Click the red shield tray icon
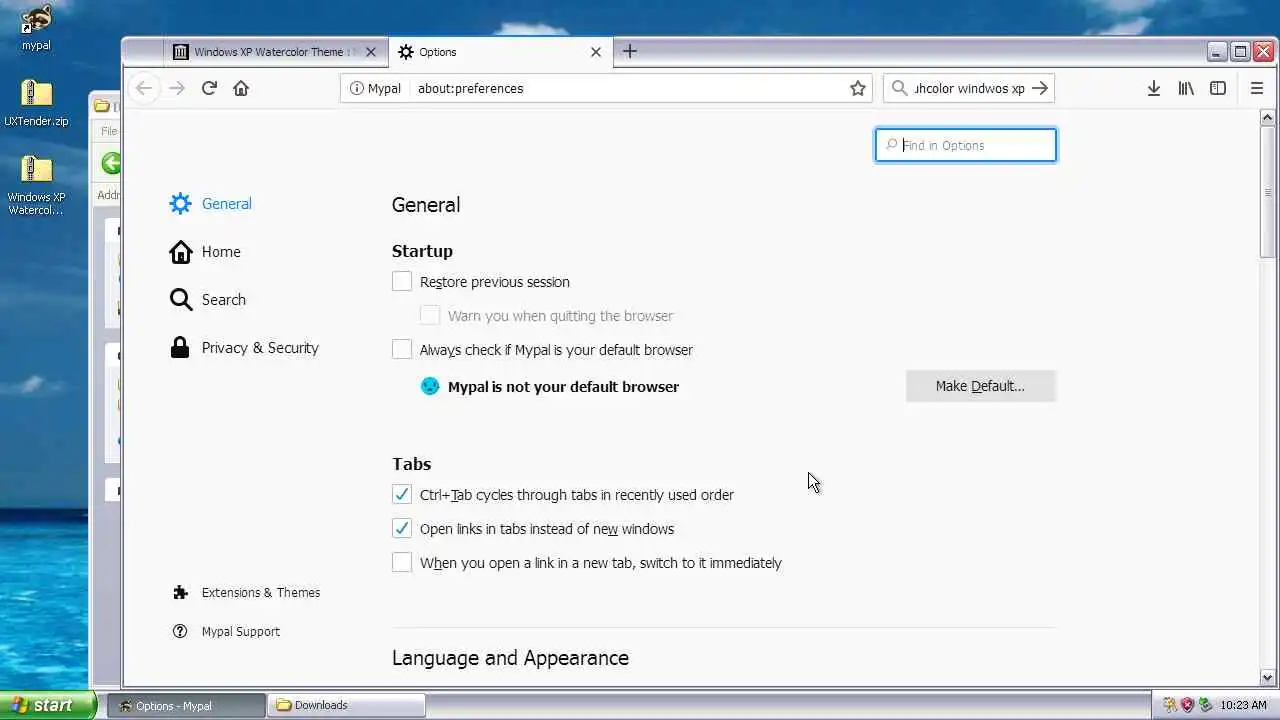Viewport: 1280px width, 720px height. coord(1187,705)
